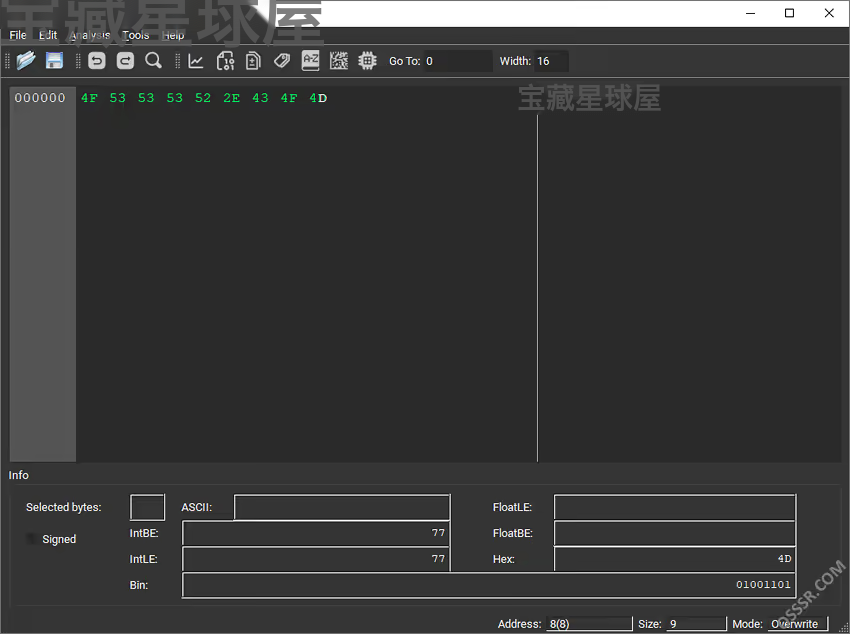This screenshot has height=634, width=850.
Task: Open the line chart analysis icon
Action: coord(196,61)
